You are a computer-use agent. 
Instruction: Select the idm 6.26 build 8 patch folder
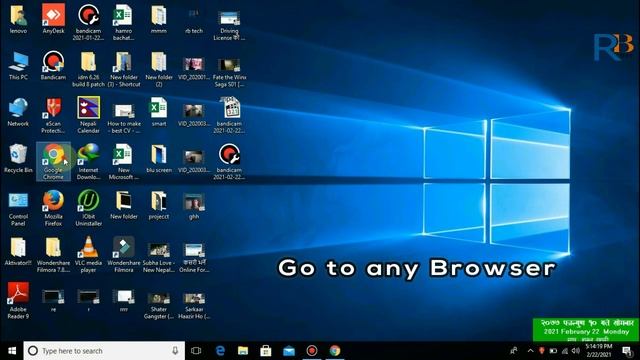point(89,69)
